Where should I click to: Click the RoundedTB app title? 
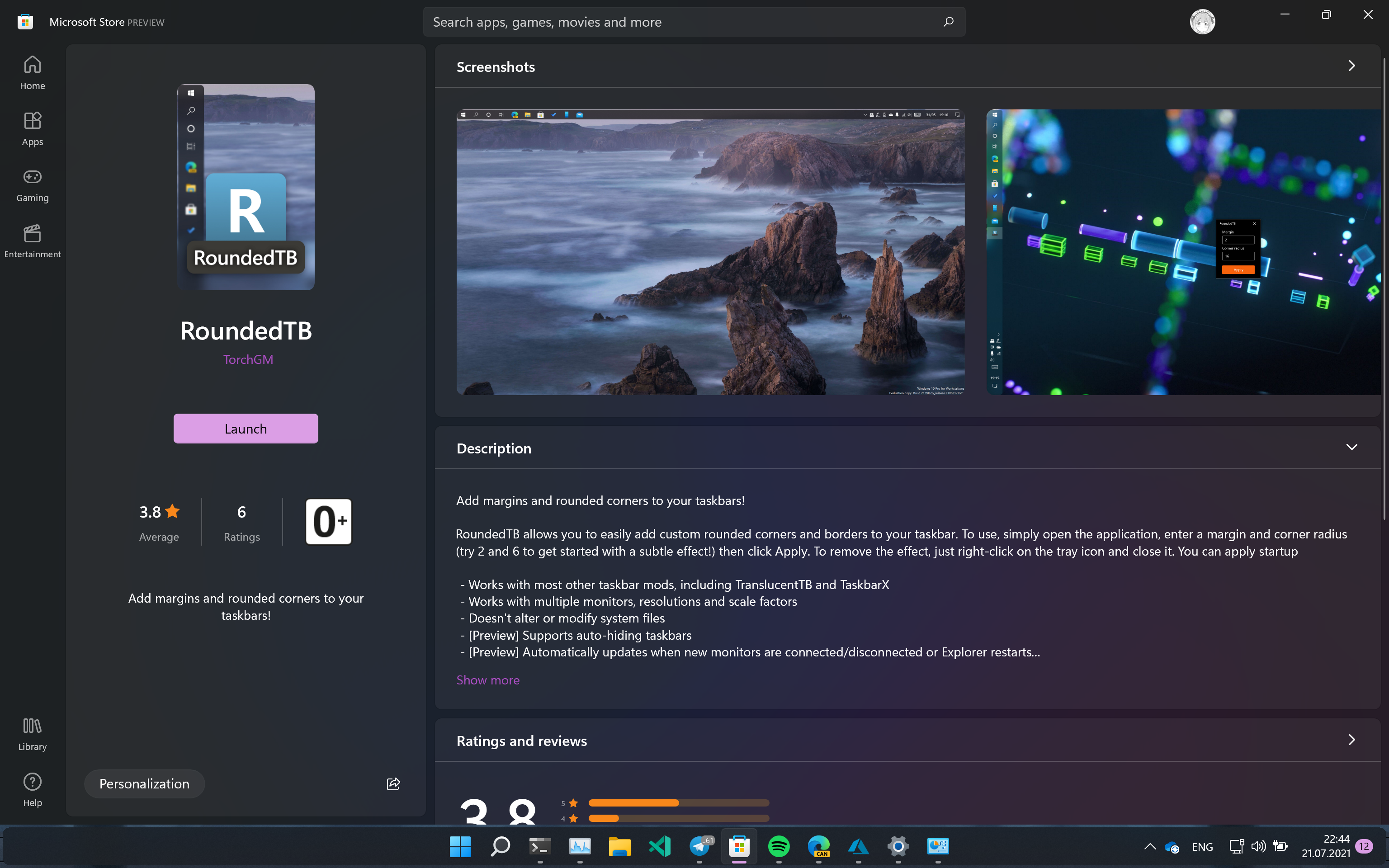tap(246, 330)
